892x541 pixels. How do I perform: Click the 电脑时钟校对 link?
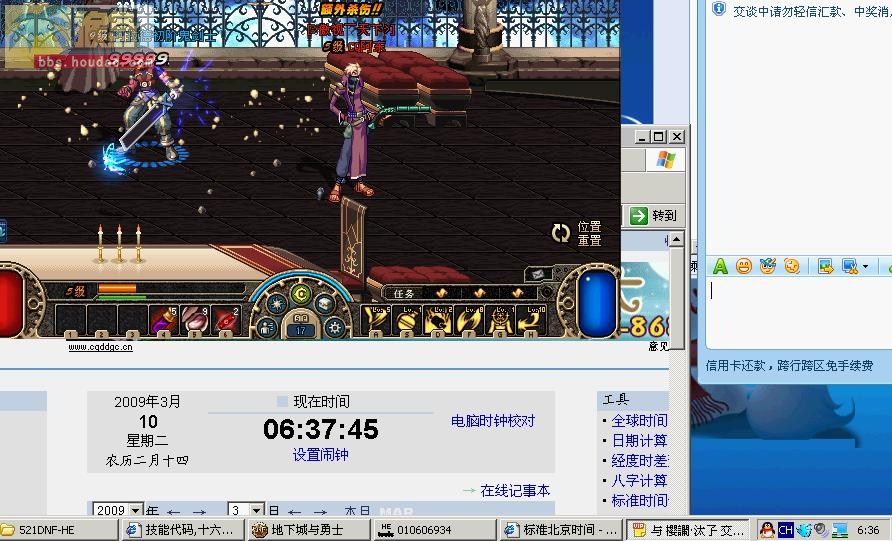point(493,421)
